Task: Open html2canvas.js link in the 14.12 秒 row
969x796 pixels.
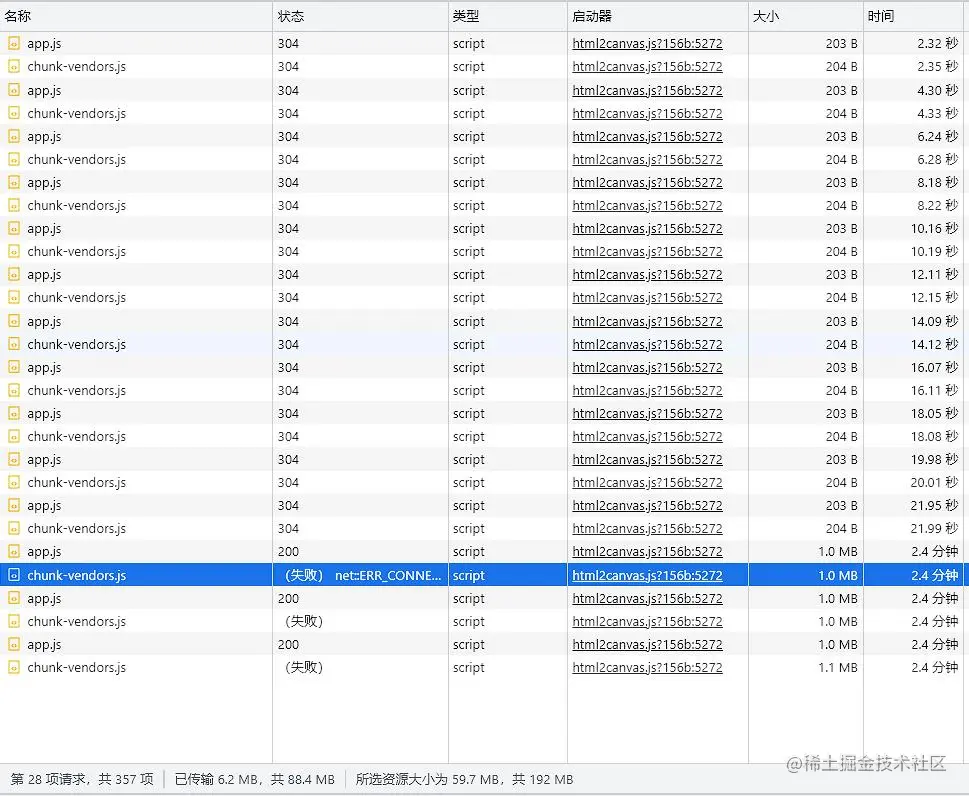Action: (x=647, y=344)
